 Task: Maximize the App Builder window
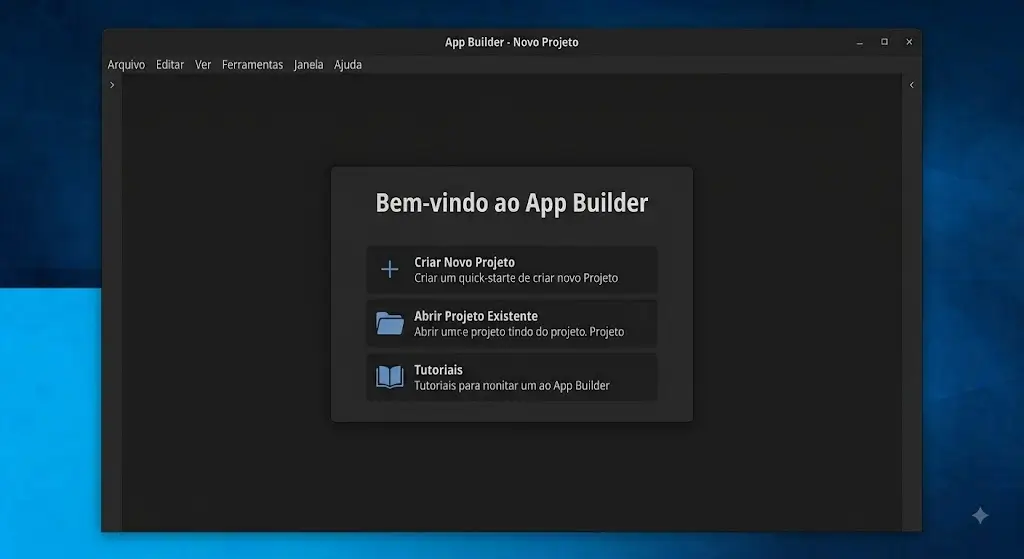click(x=884, y=42)
